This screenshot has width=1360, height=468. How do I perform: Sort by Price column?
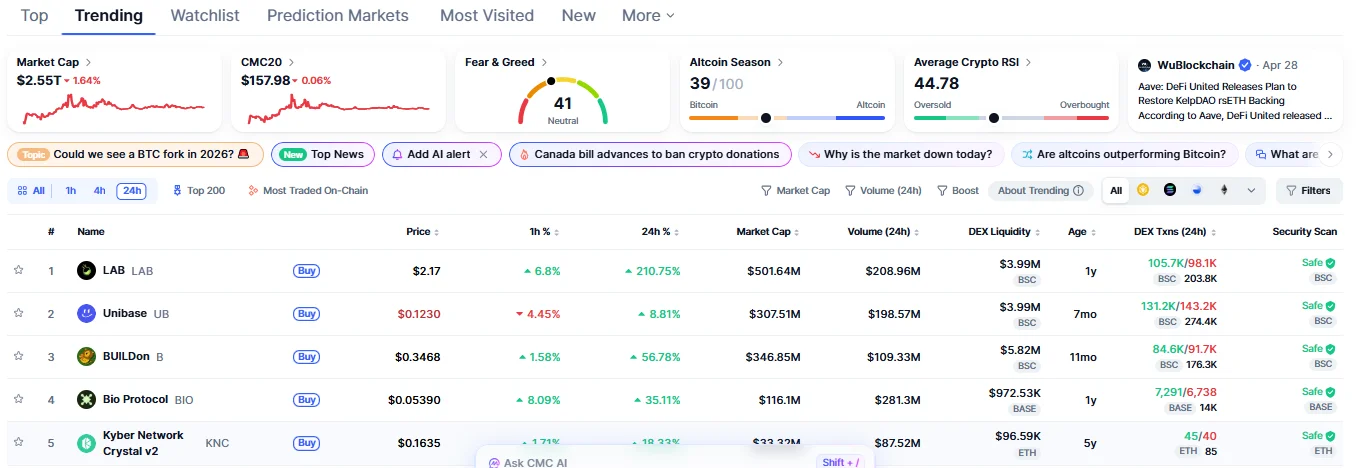click(423, 231)
